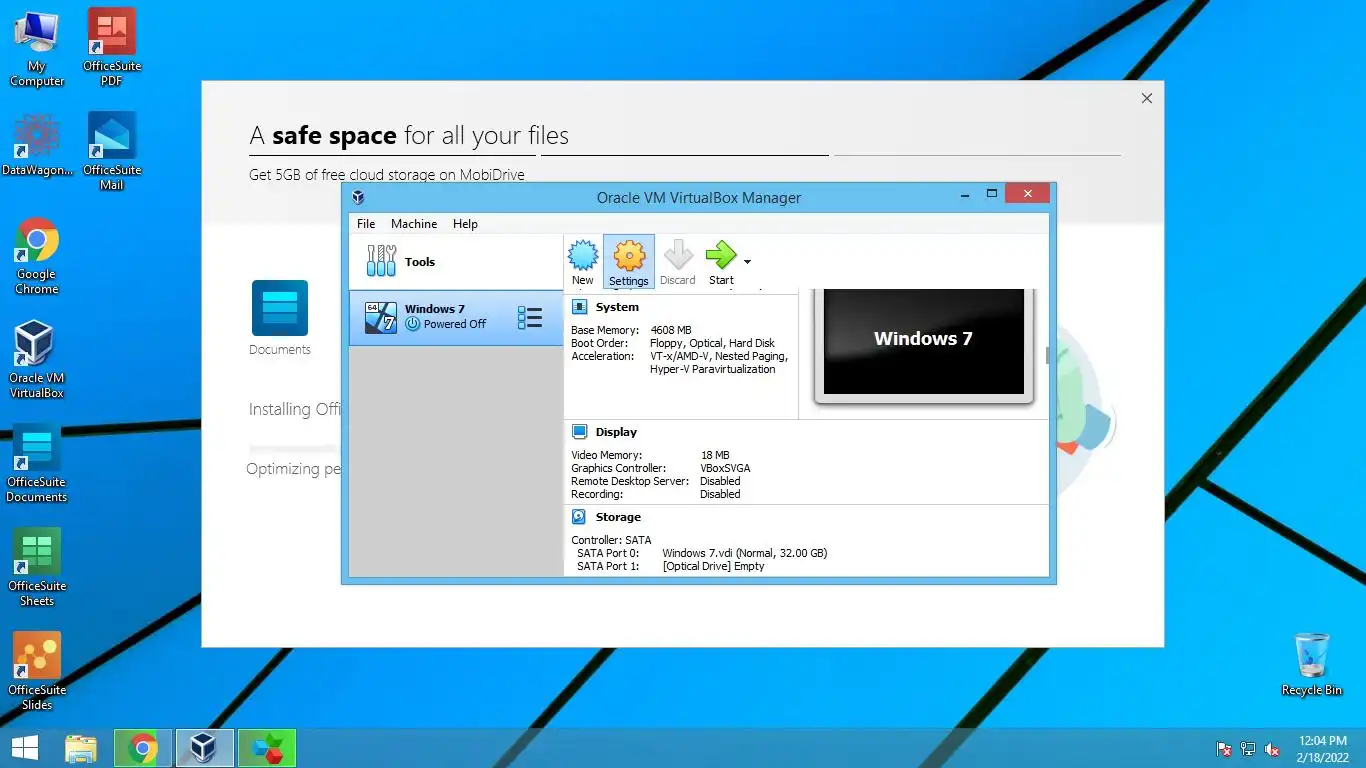Viewport: 1366px width, 768px height.
Task: Click the Windows 7 preview thumbnail
Action: [x=923, y=343]
